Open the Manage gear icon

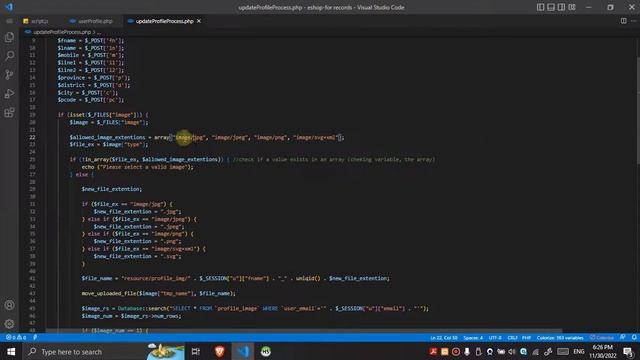click(x=9, y=324)
